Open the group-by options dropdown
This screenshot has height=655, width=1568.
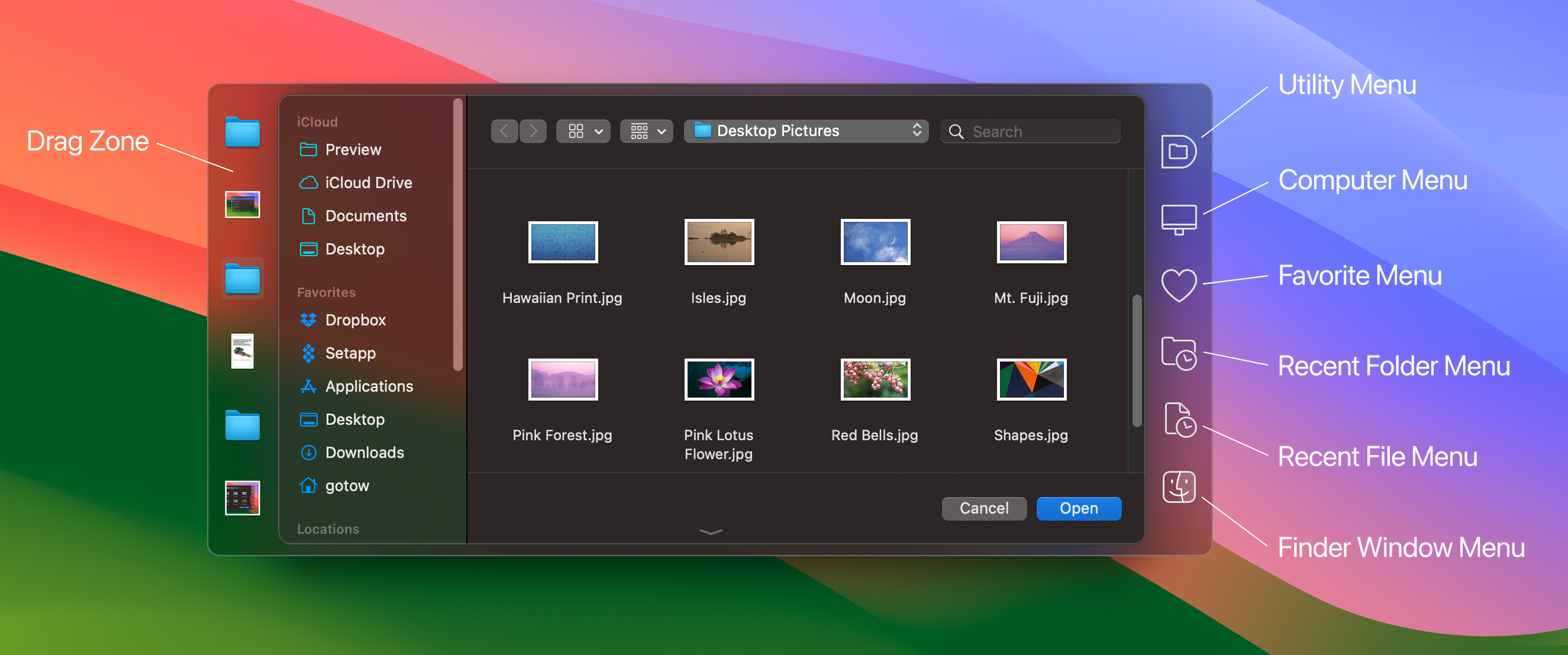click(x=647, y=131)
